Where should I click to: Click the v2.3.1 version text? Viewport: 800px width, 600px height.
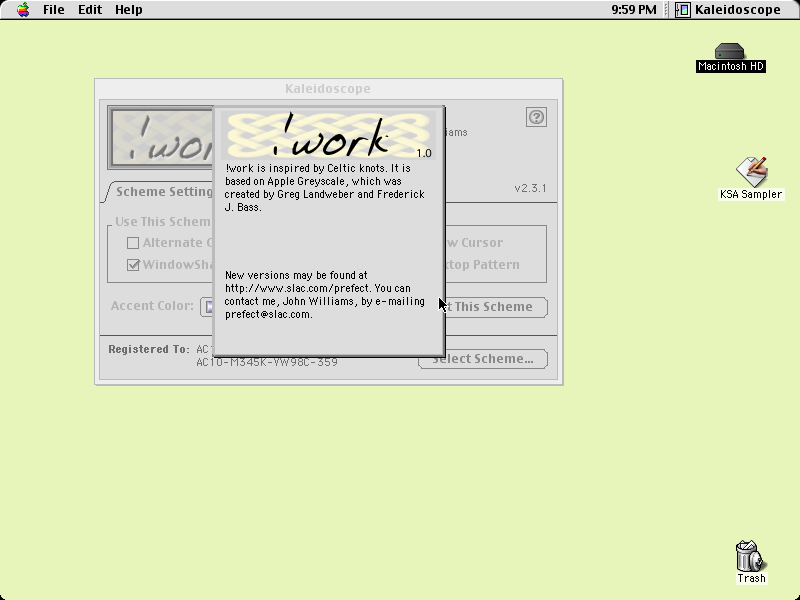point(530,188)
